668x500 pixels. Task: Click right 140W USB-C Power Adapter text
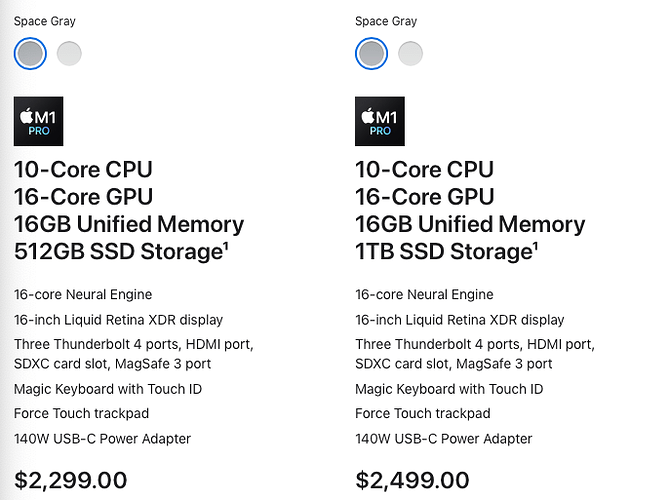443,439
